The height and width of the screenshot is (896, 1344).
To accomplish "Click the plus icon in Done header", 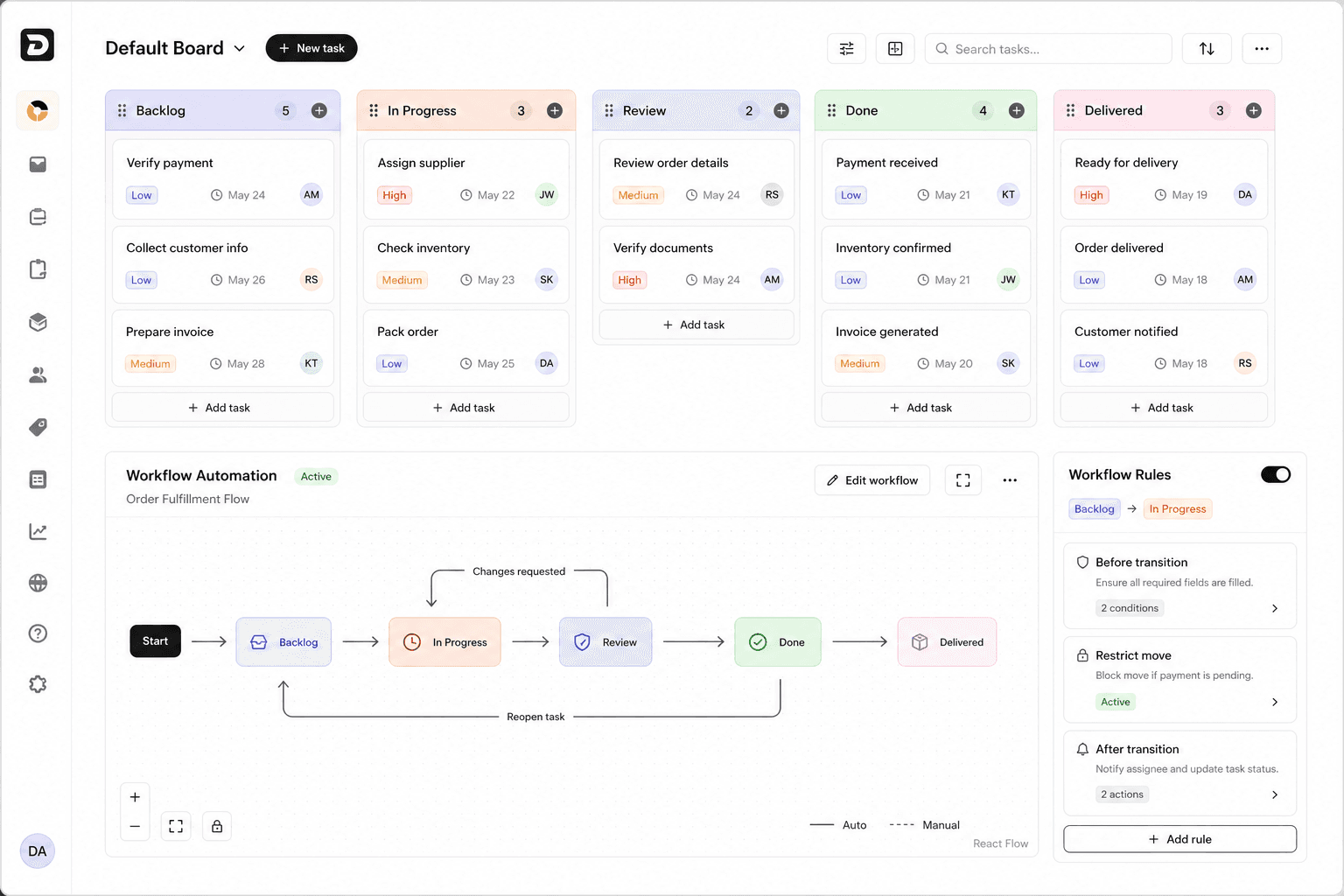I will coord(1017,110).
